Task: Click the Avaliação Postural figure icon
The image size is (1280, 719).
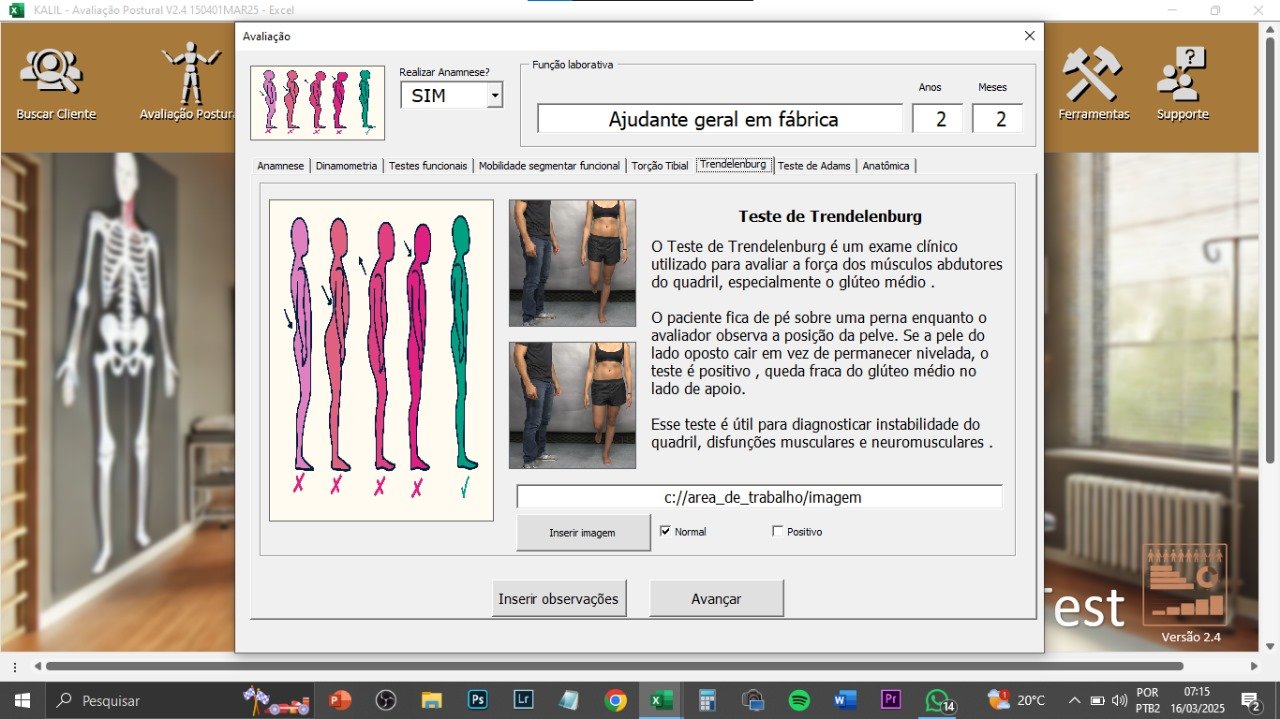Action: [190, 72]
